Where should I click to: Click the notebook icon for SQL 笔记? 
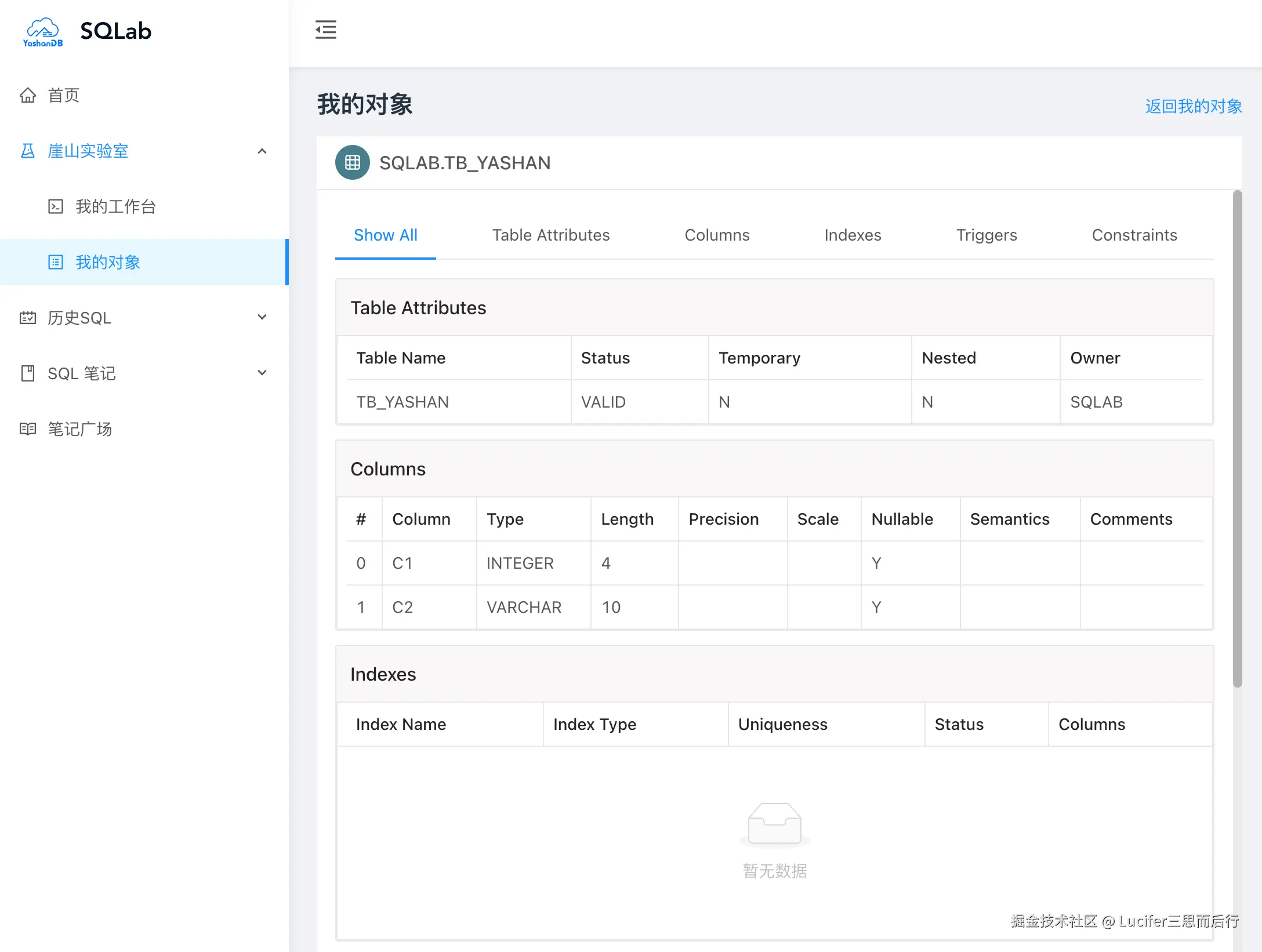(28, 373)
